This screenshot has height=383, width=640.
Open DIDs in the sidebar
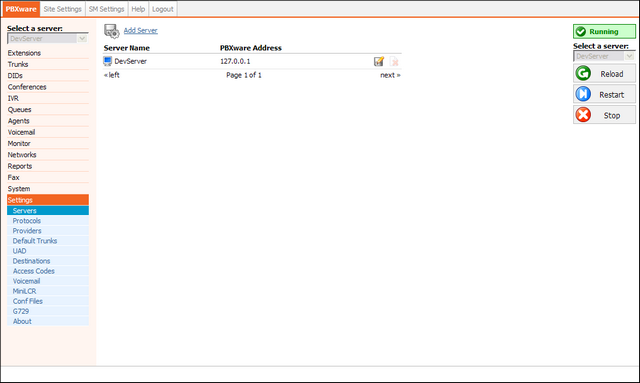[x=48, y=76]
